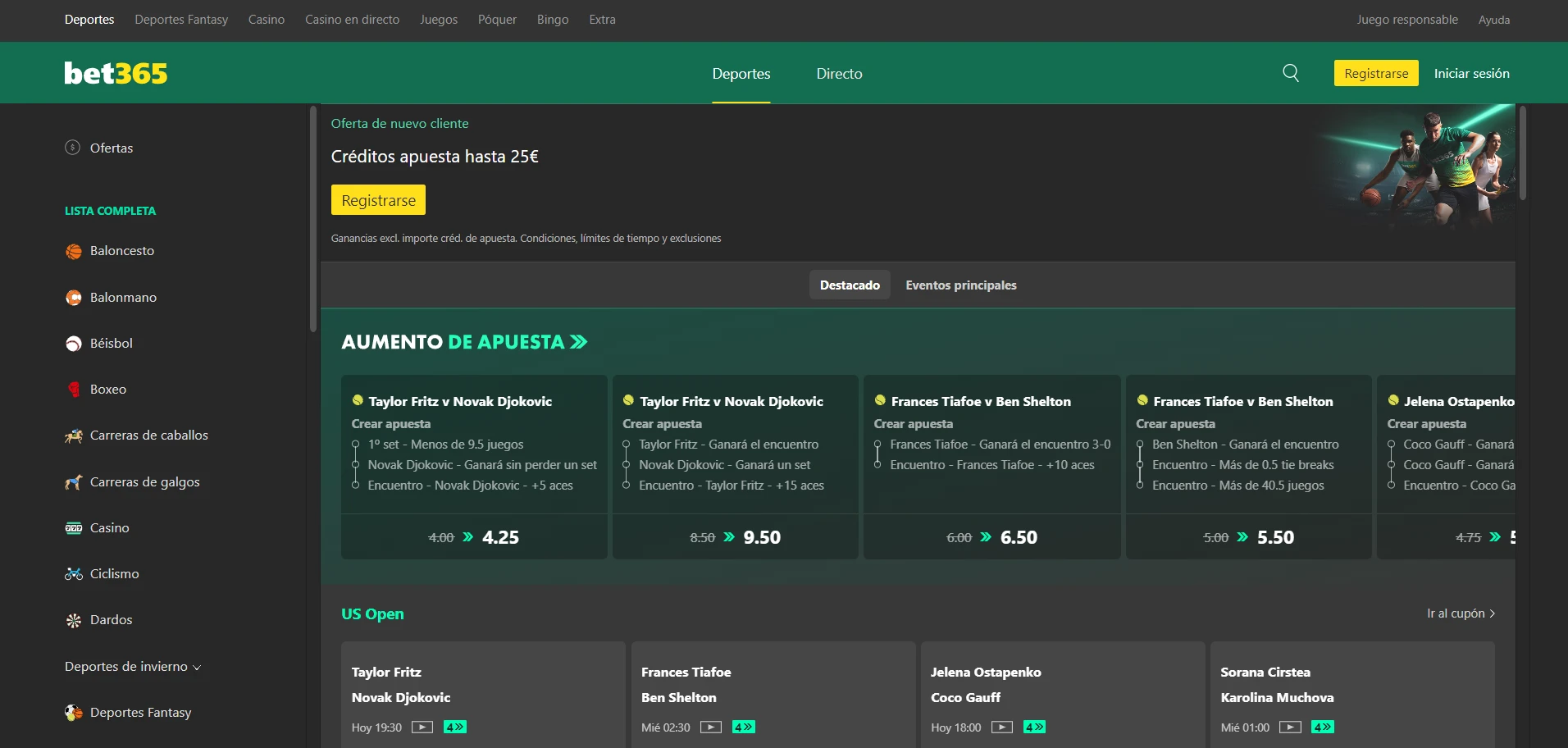
Task: Open Deportes Fantasy in top menu
Action: pyautogui.click(x=181, y=20)
